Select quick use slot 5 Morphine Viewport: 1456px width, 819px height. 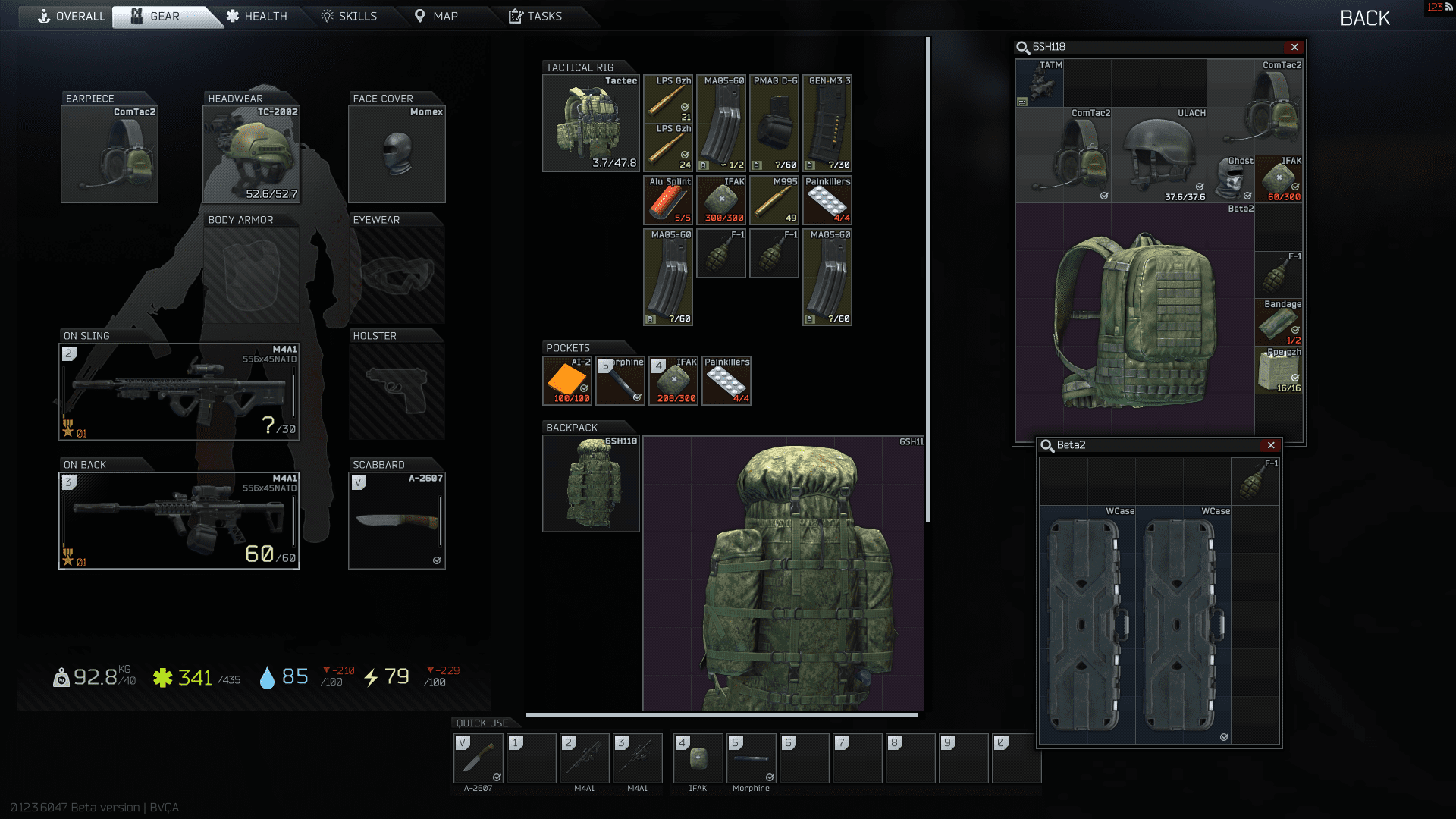(x=751, y=758)
